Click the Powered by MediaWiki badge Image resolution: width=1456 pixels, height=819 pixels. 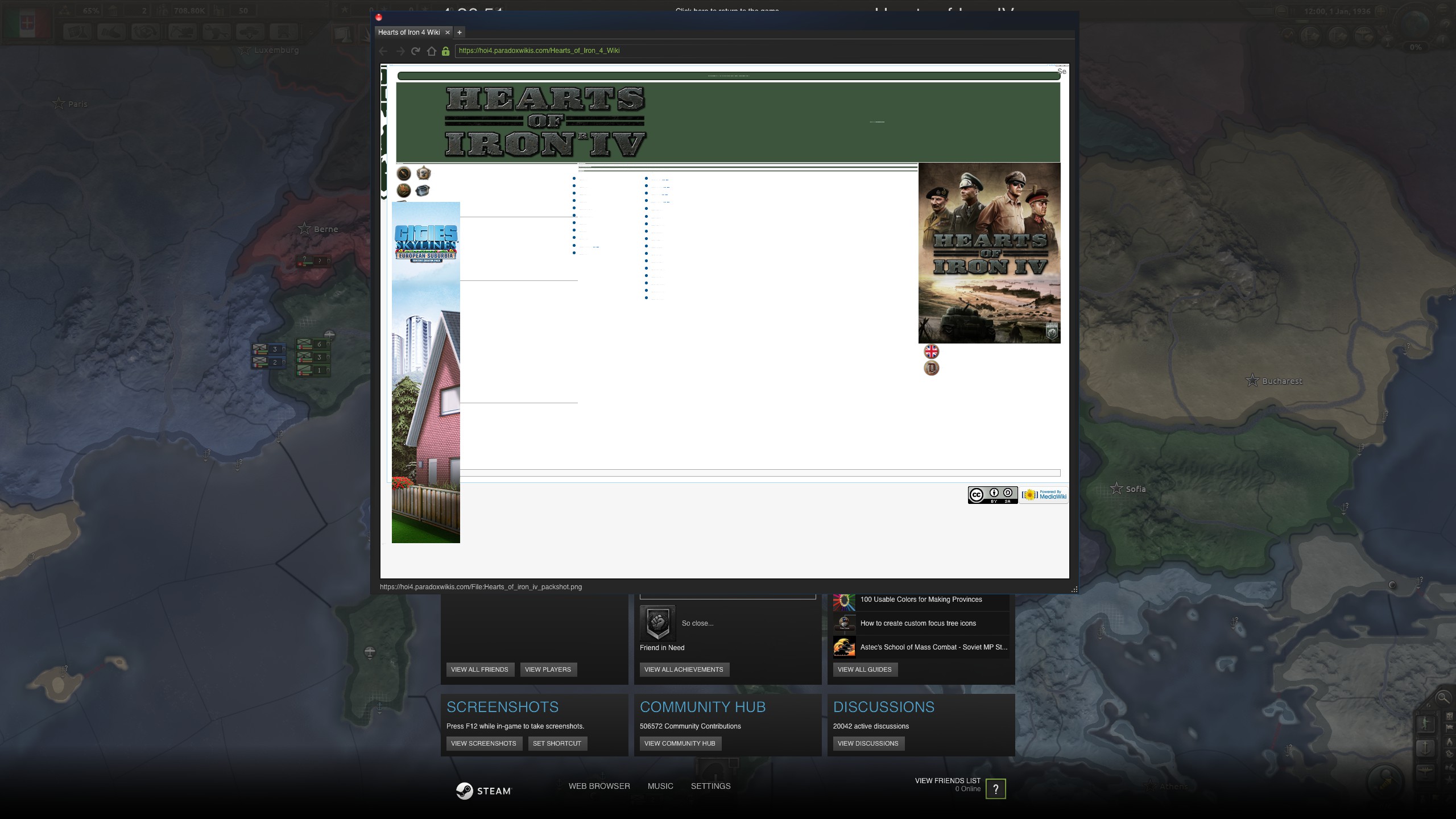(1043, 494)
